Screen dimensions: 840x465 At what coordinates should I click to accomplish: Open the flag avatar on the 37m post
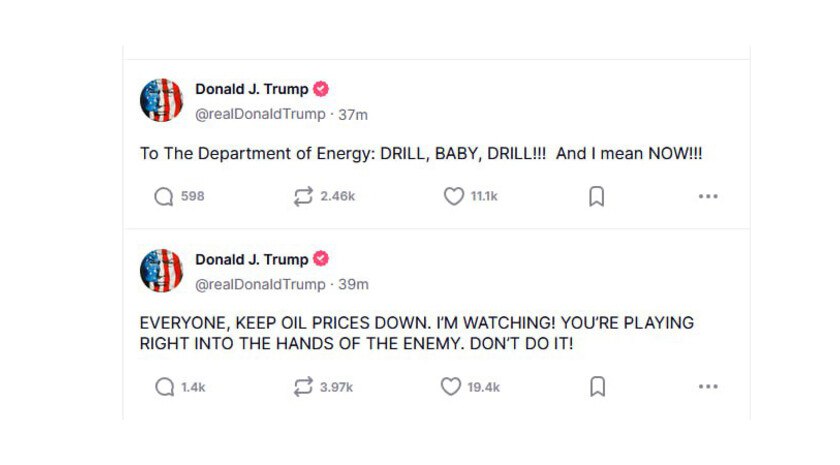point(161,100)
